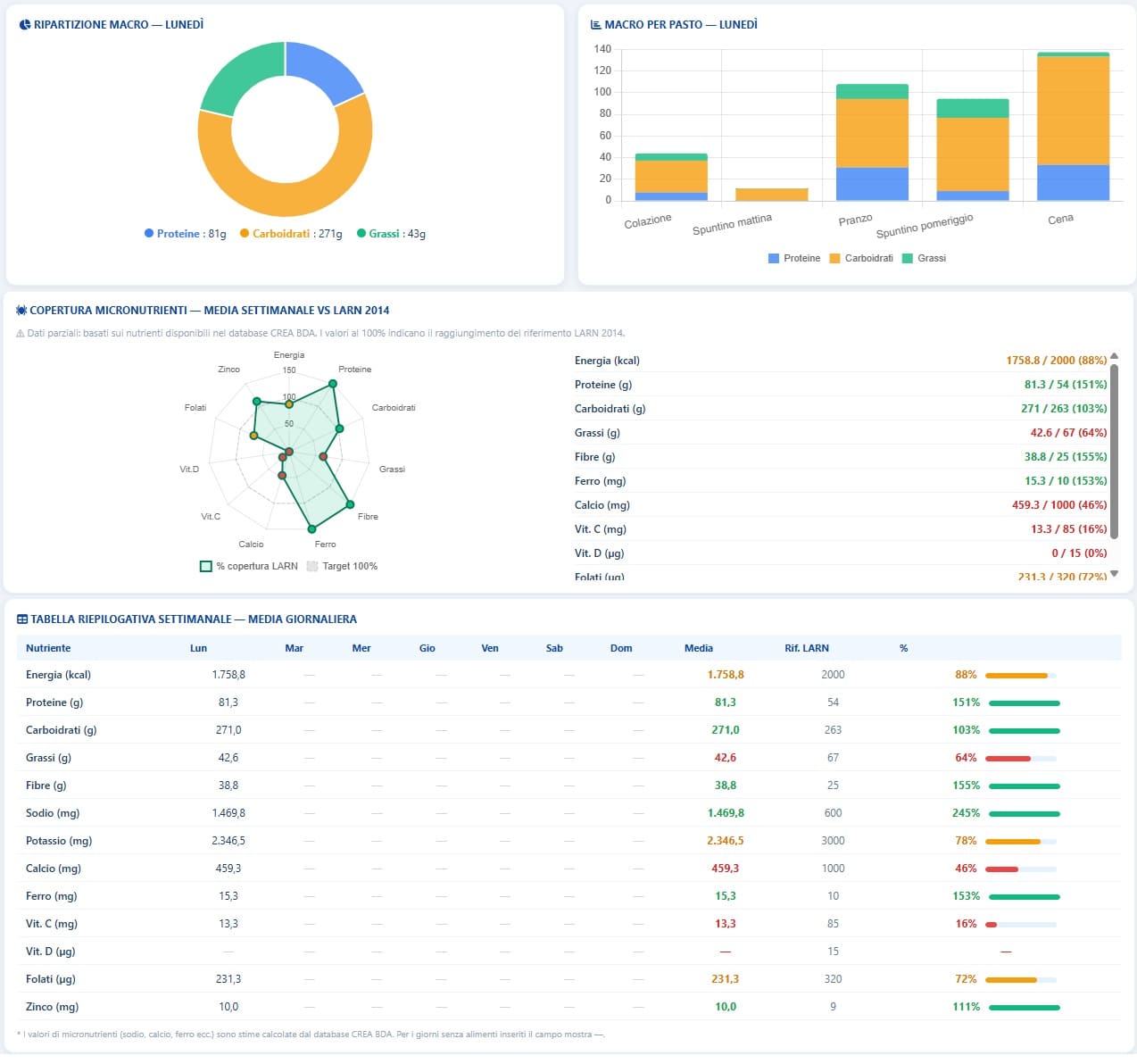
Task: Click the Nutriente column header
Action: [48, 648]
